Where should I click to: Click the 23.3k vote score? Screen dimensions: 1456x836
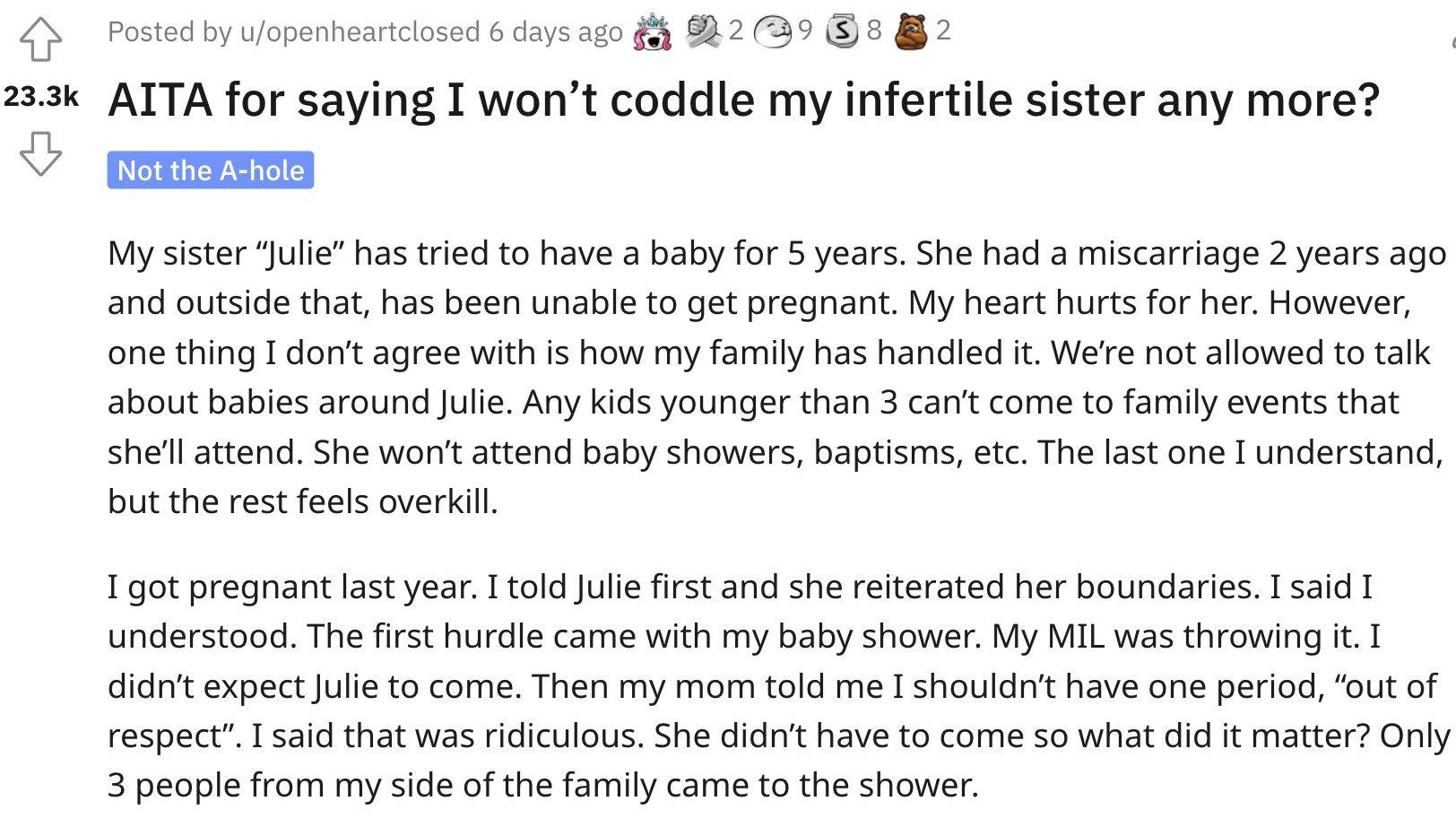click(41, 97)
